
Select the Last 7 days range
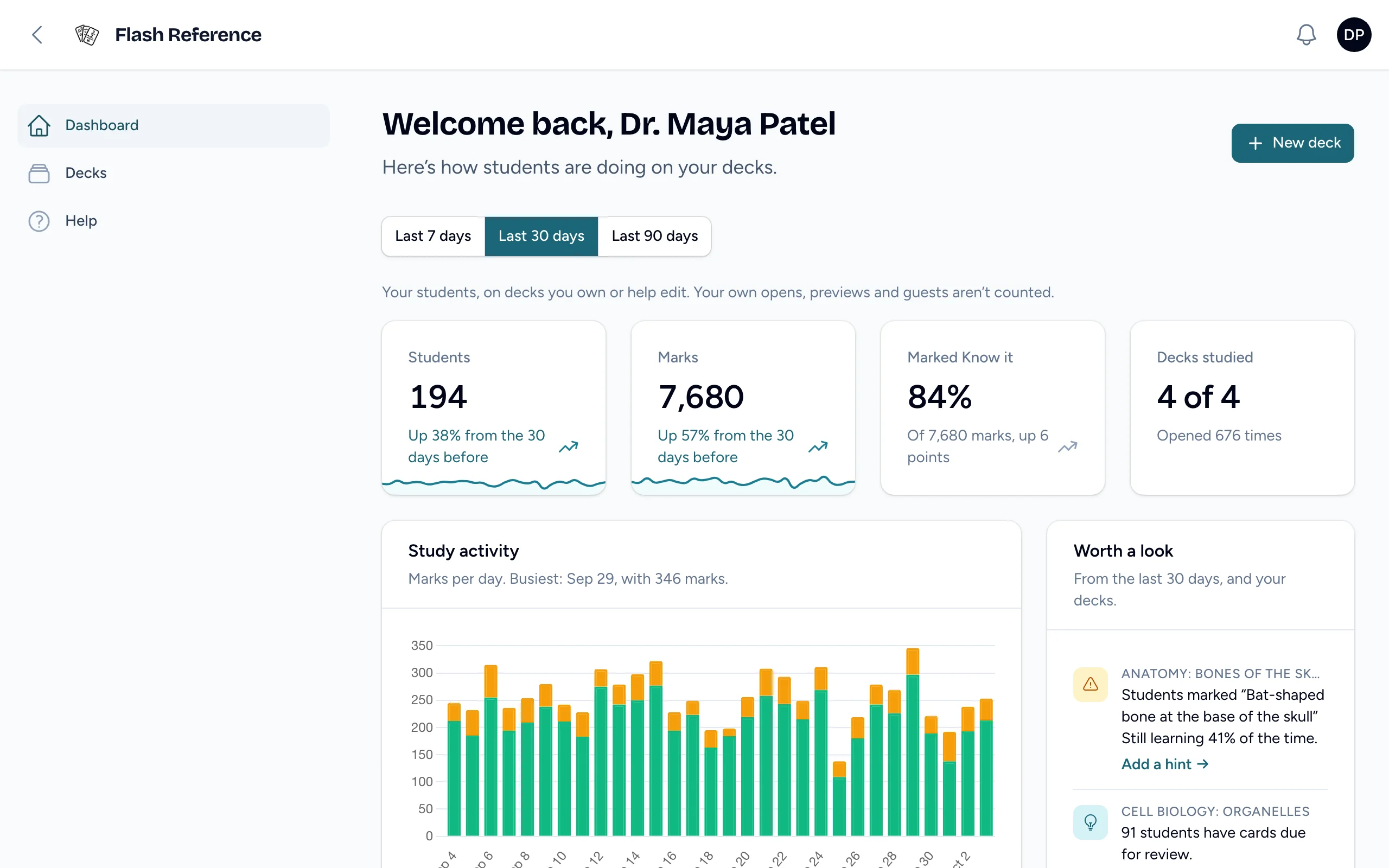(x=434, y=236)
